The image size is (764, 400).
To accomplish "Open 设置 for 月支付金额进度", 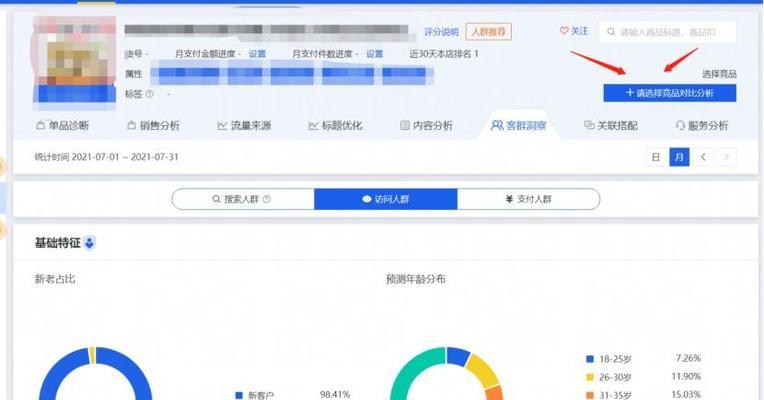I will click(257, 54).
